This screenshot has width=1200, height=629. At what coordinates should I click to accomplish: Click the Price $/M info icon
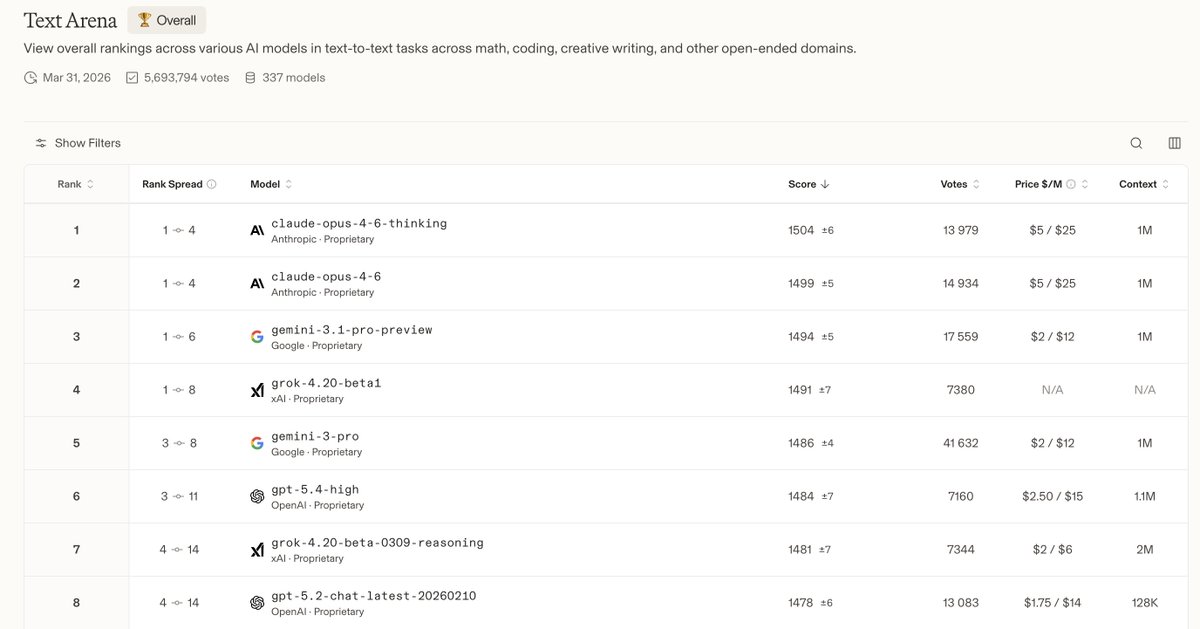(1071, 184)
